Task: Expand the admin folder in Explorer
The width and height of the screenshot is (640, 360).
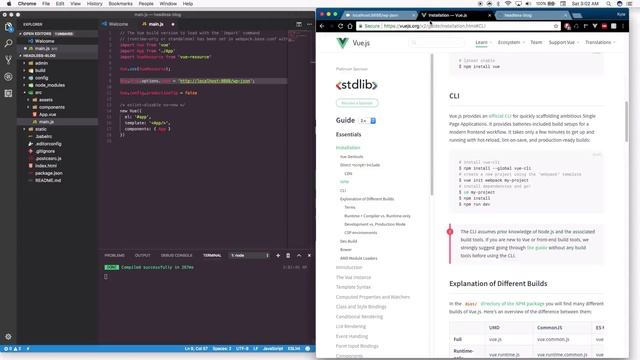Action: click(x=41, y=63)
